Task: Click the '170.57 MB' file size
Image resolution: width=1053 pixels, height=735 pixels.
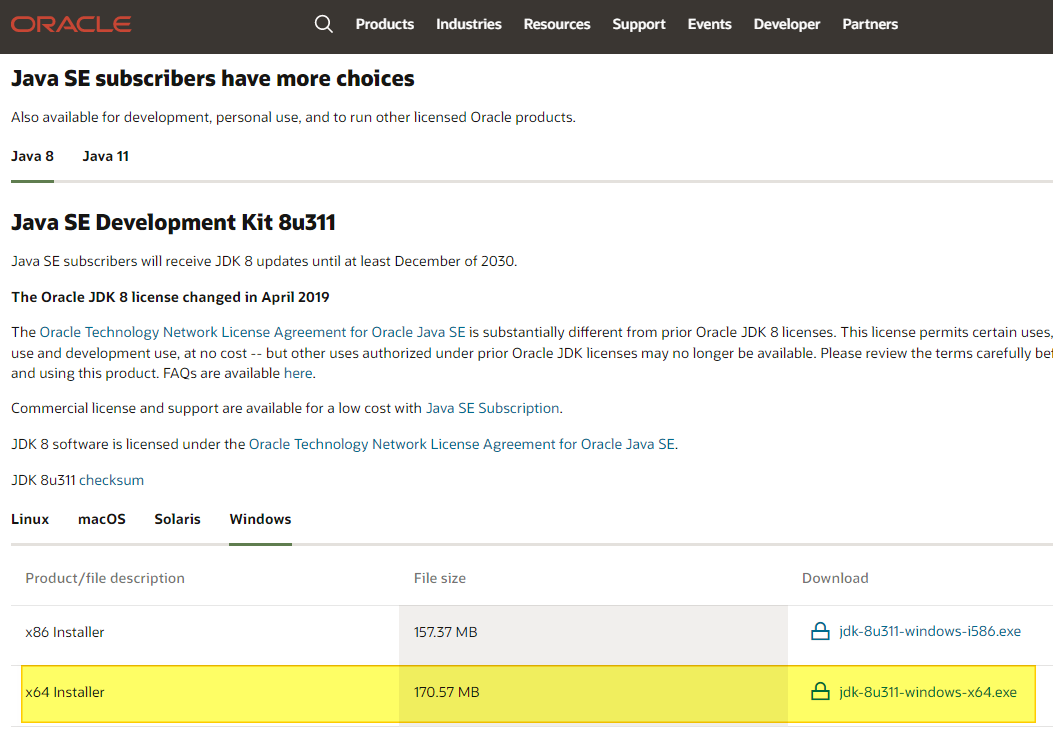Action: point(447,692)
